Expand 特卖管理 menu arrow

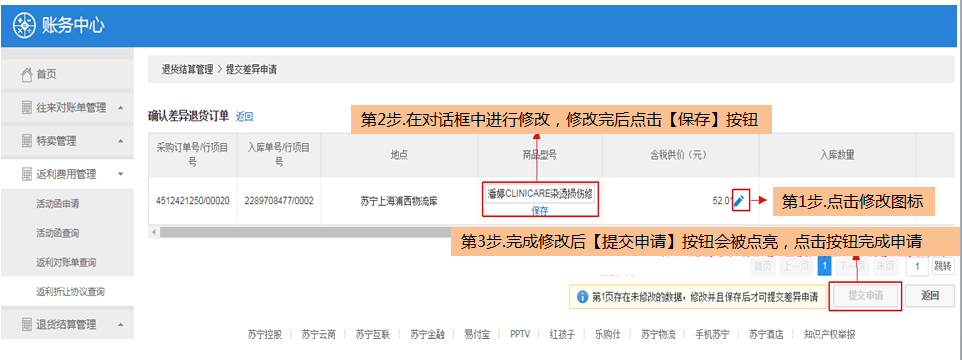click(120, 141)
